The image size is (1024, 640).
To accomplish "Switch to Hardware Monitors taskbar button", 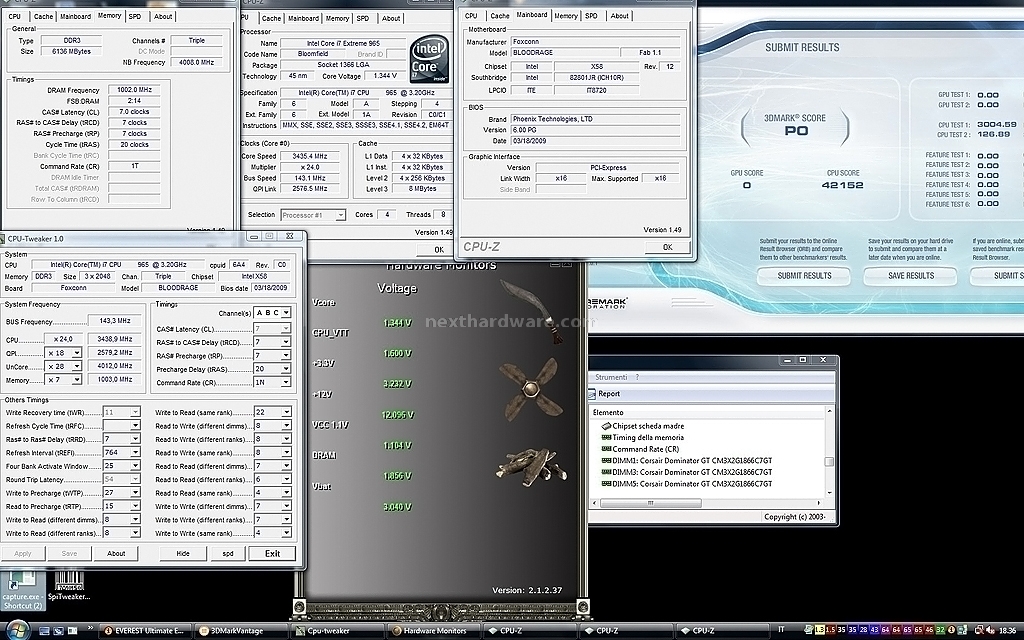I will tap(433, 631).
